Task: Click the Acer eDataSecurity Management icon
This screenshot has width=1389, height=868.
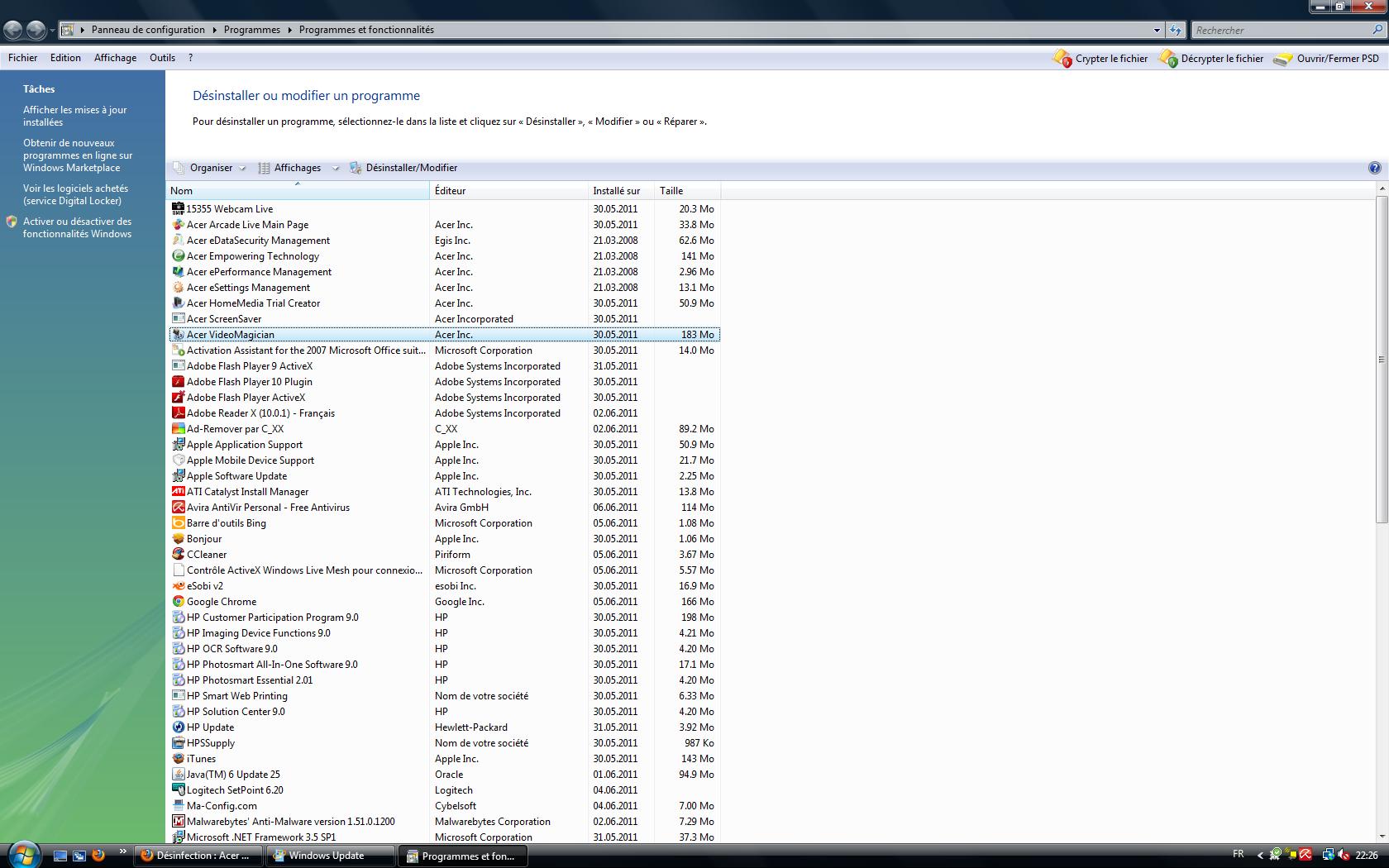Action: pyautogui.click(x=178, y=241)
